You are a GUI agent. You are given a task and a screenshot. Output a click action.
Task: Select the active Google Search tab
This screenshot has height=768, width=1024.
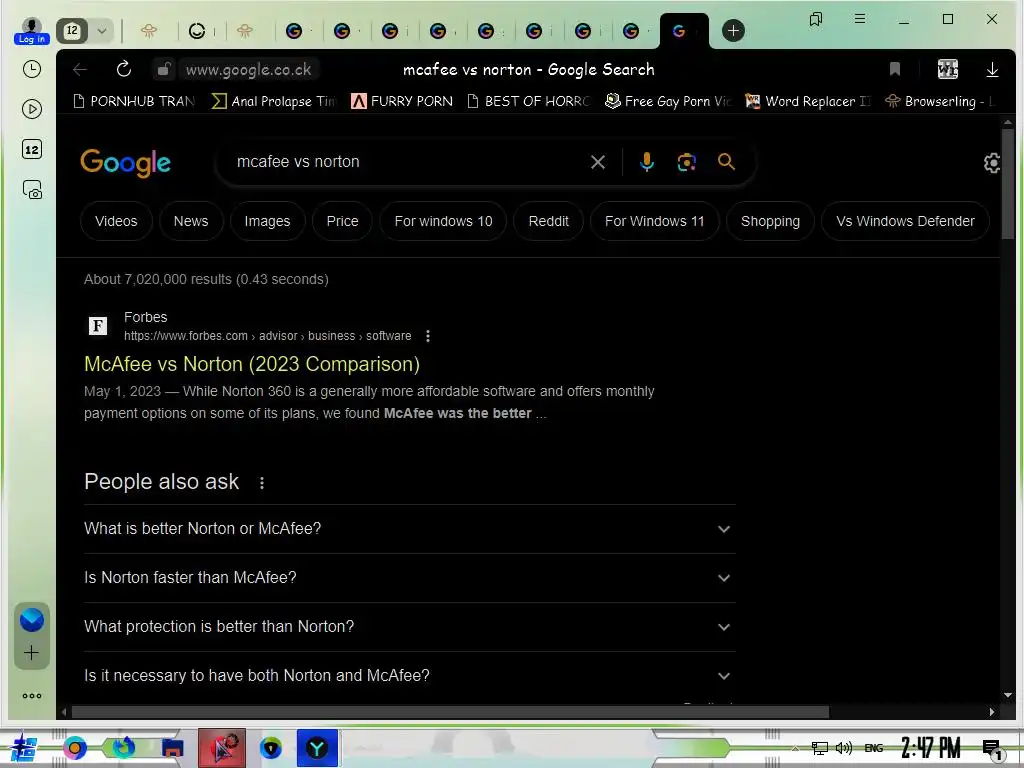click(684, 31)
